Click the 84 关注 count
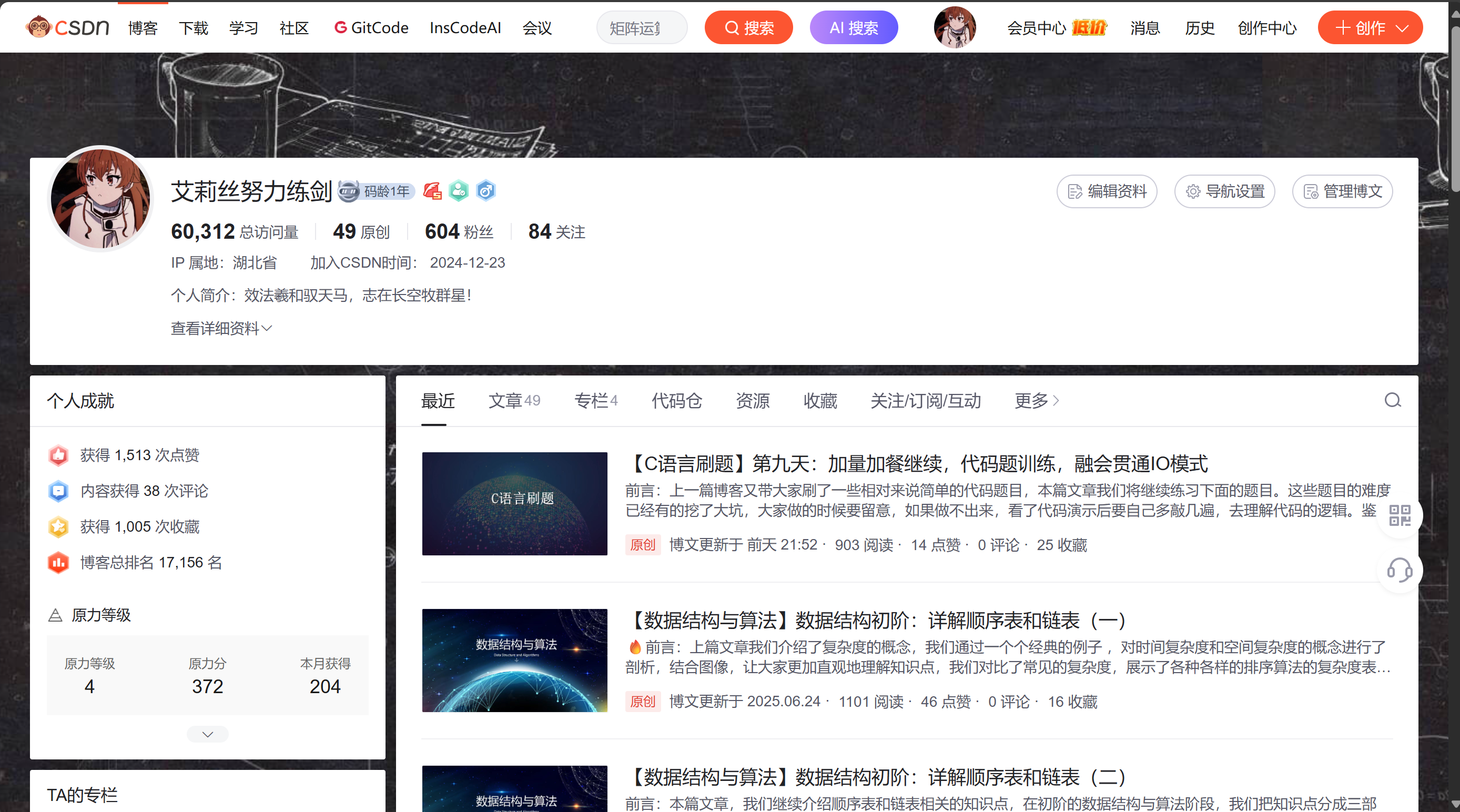Viewport: 1460px width, 812px height. click(556, 231)
